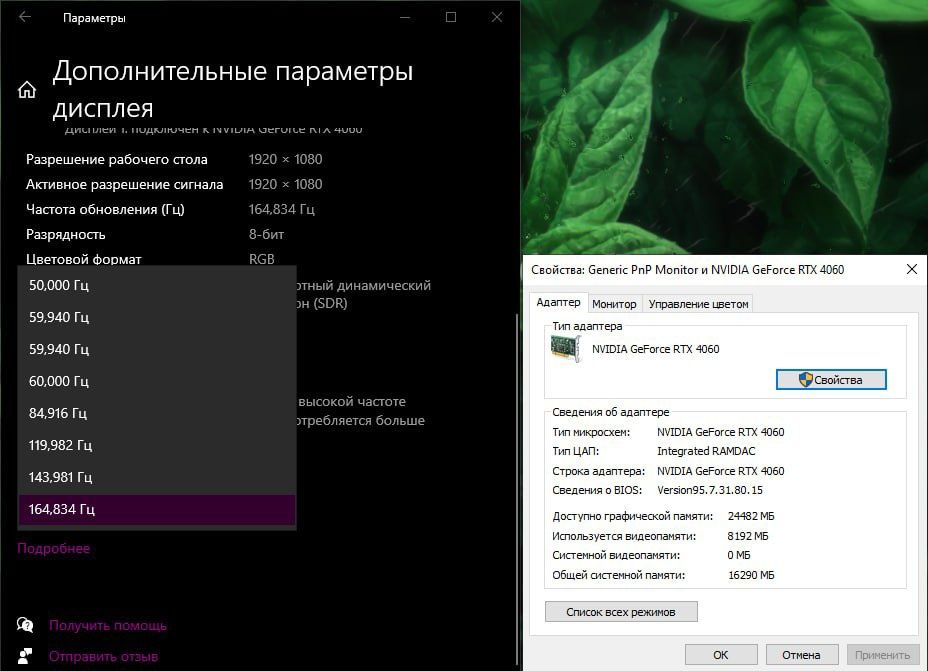Open the Отправить отзыв link

tap(104, 656)
